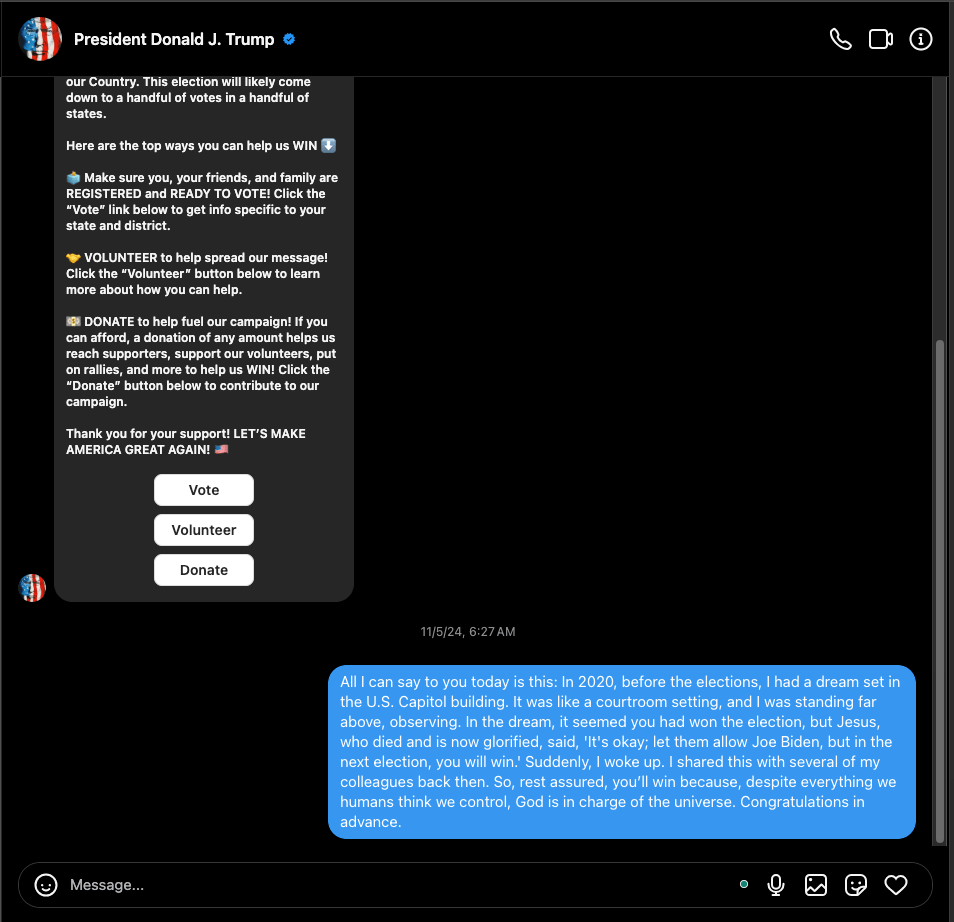Image resolution: width=954 pixels, height=922 pixels.
Task: Choose a sticker or GIF icon
Action: [855, 884]
